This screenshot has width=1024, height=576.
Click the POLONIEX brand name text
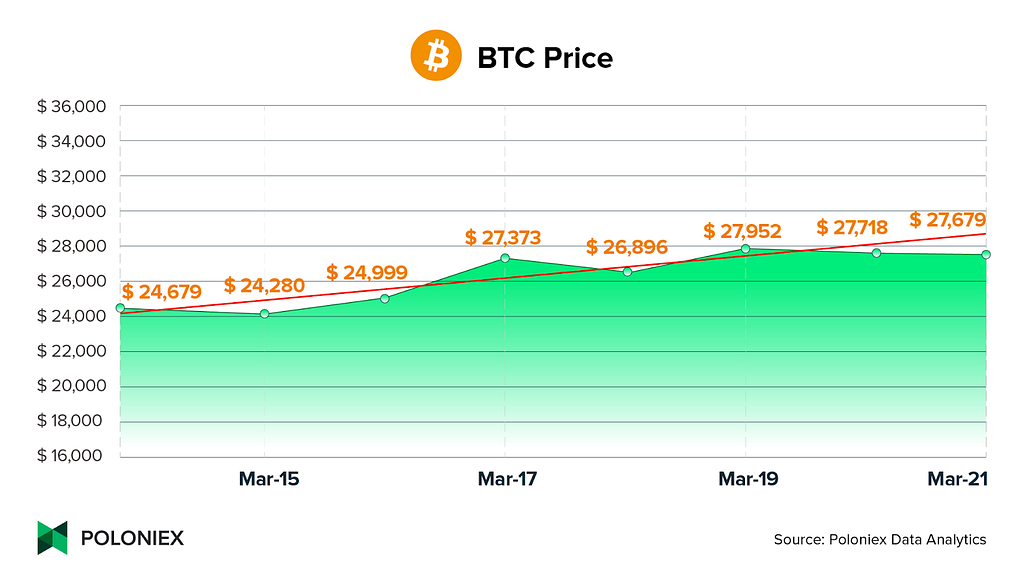[133, 538]
